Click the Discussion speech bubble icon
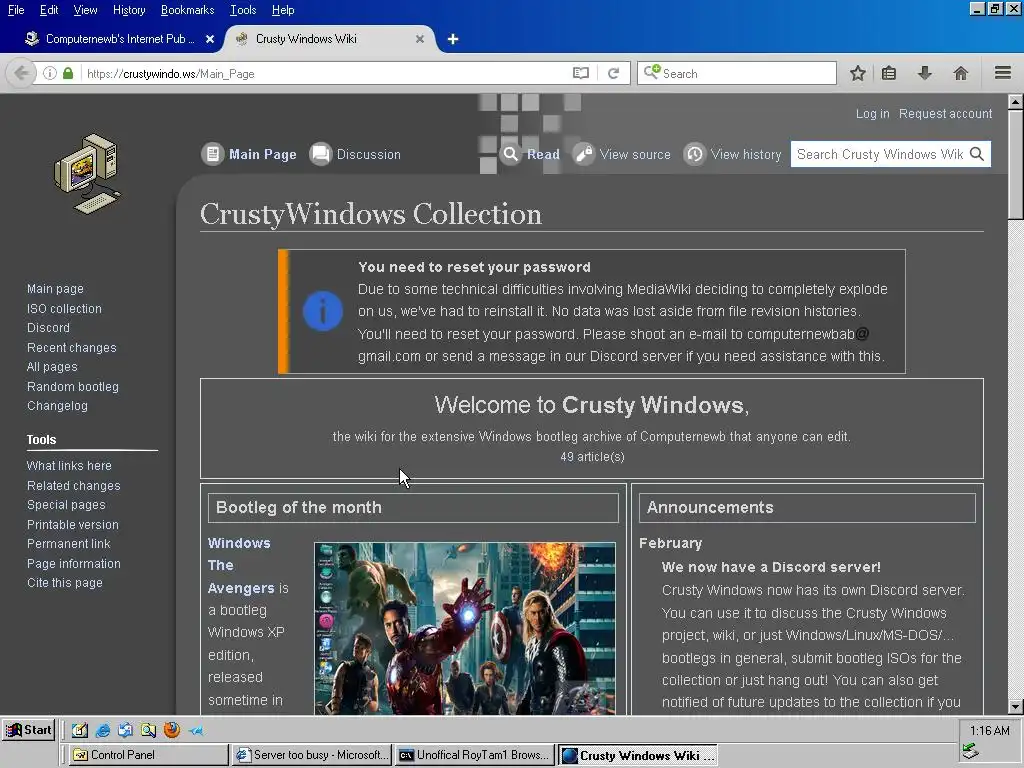 pyautogui.click(x=320, y=154)
